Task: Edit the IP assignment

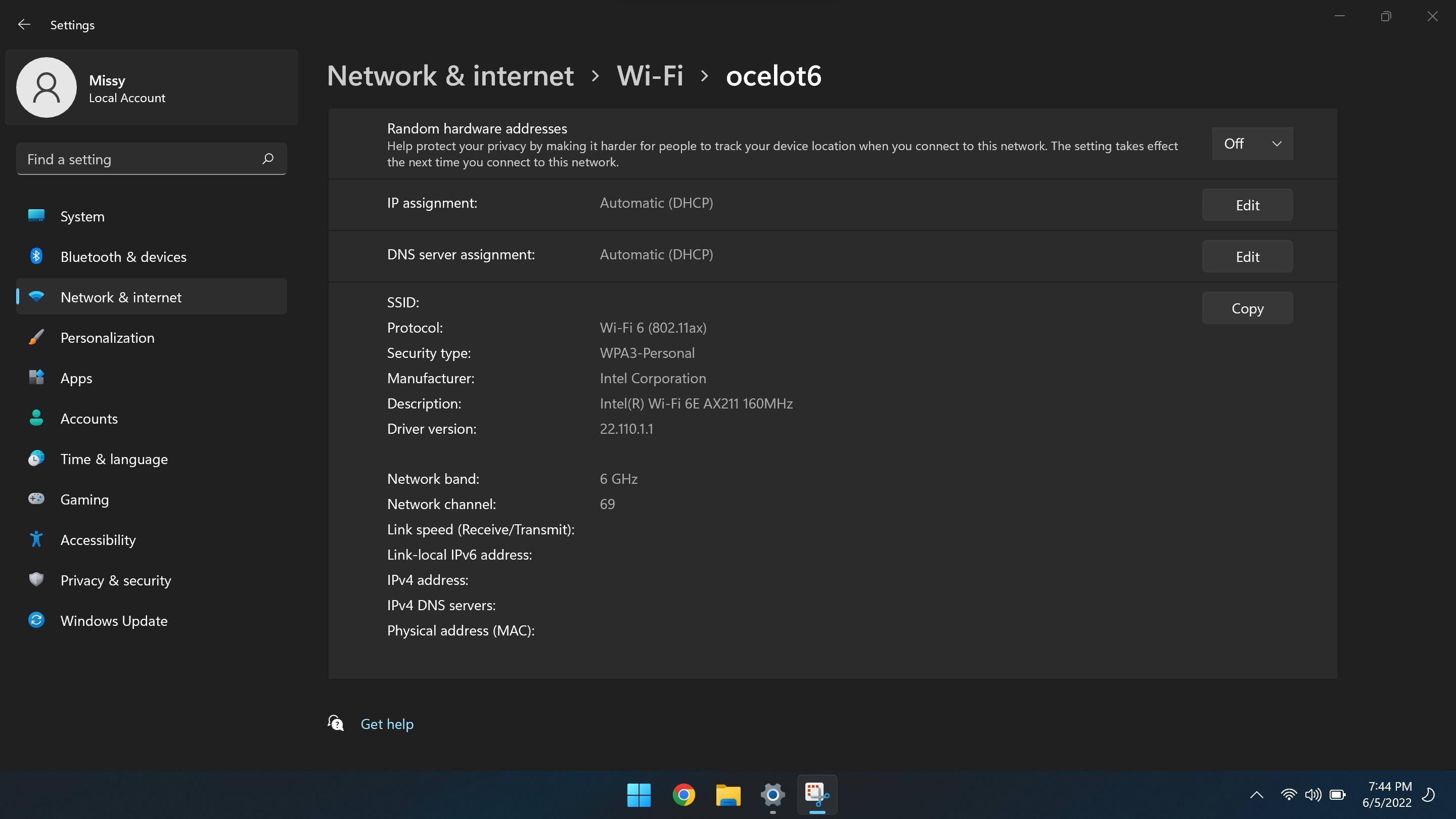Action: (x=1247, y=205)
